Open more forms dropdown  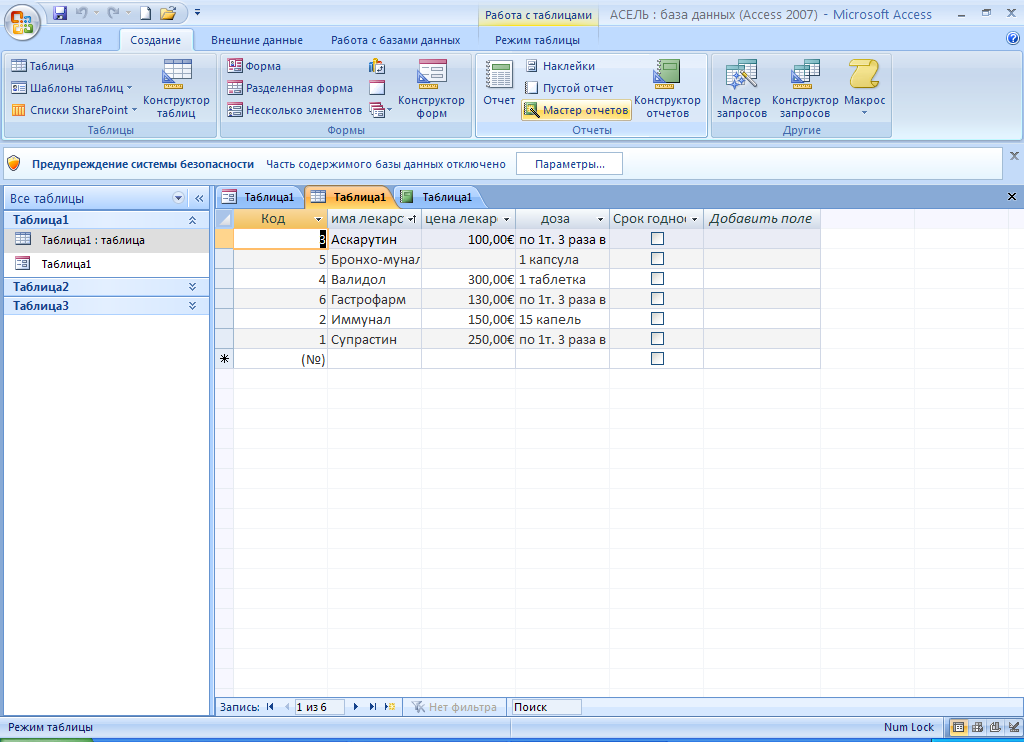pos(380,110)
